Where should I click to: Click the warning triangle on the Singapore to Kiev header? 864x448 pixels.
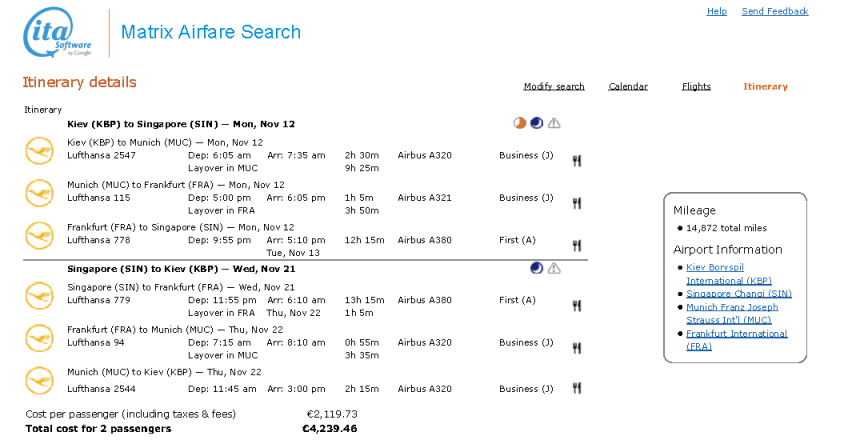554,268
